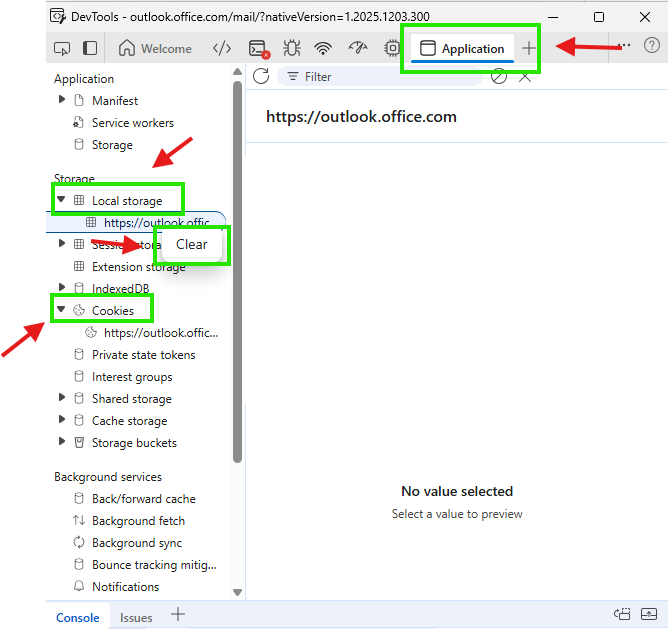Viewport: 669px width, 632px height.
Task: Select outlook.office origin under Local storage
Action: (x=136, y=222)
